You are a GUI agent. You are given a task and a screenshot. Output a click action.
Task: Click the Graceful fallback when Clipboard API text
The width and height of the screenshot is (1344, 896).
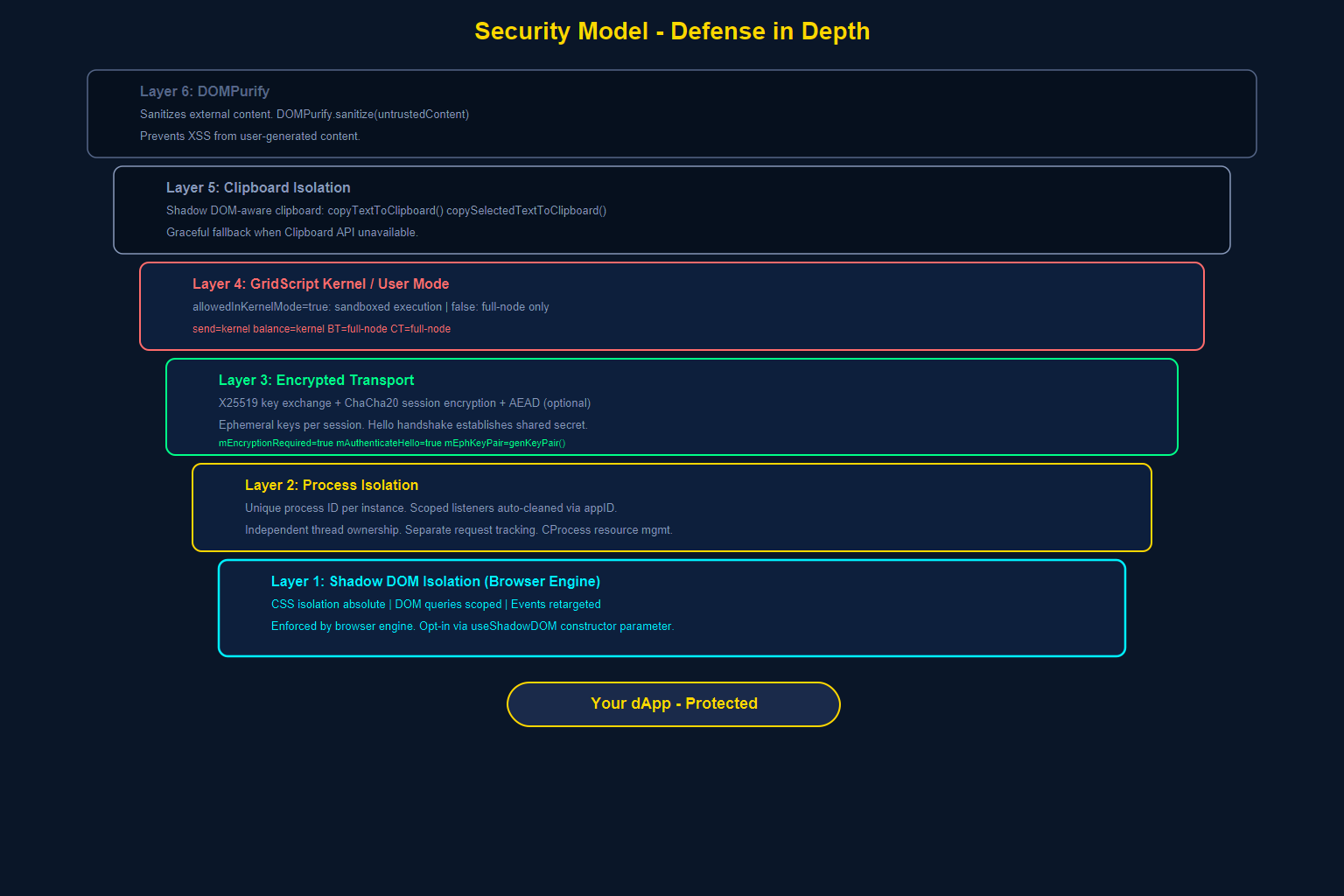[x=292, y=232]
